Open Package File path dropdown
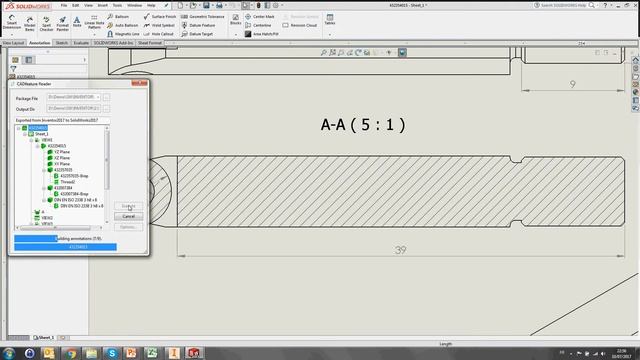 [98, 97]
